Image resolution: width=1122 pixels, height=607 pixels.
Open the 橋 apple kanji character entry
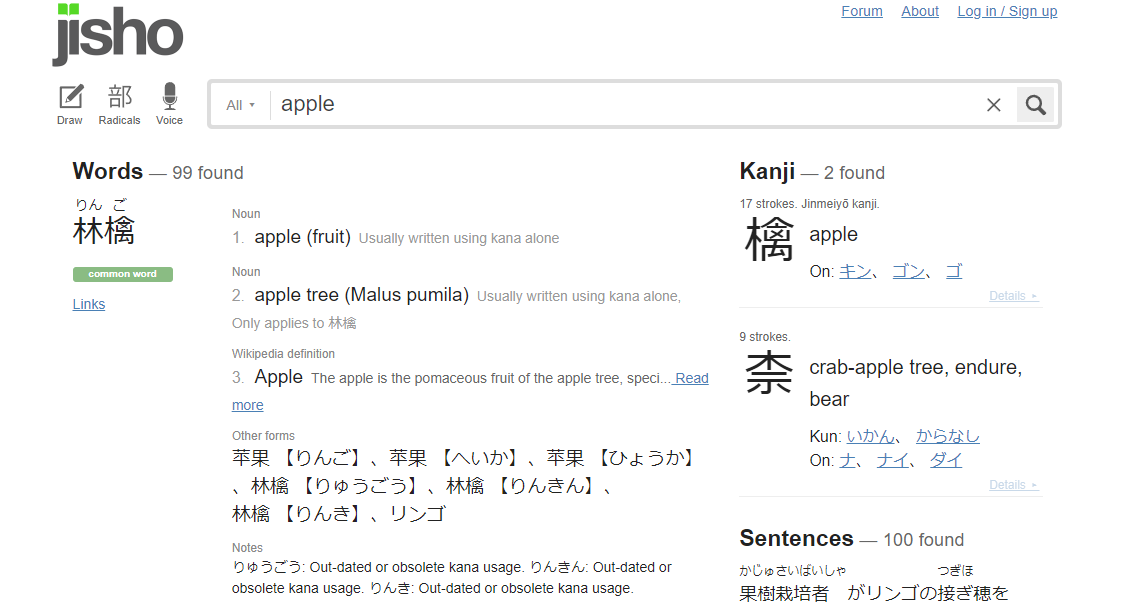coord(769,240)
